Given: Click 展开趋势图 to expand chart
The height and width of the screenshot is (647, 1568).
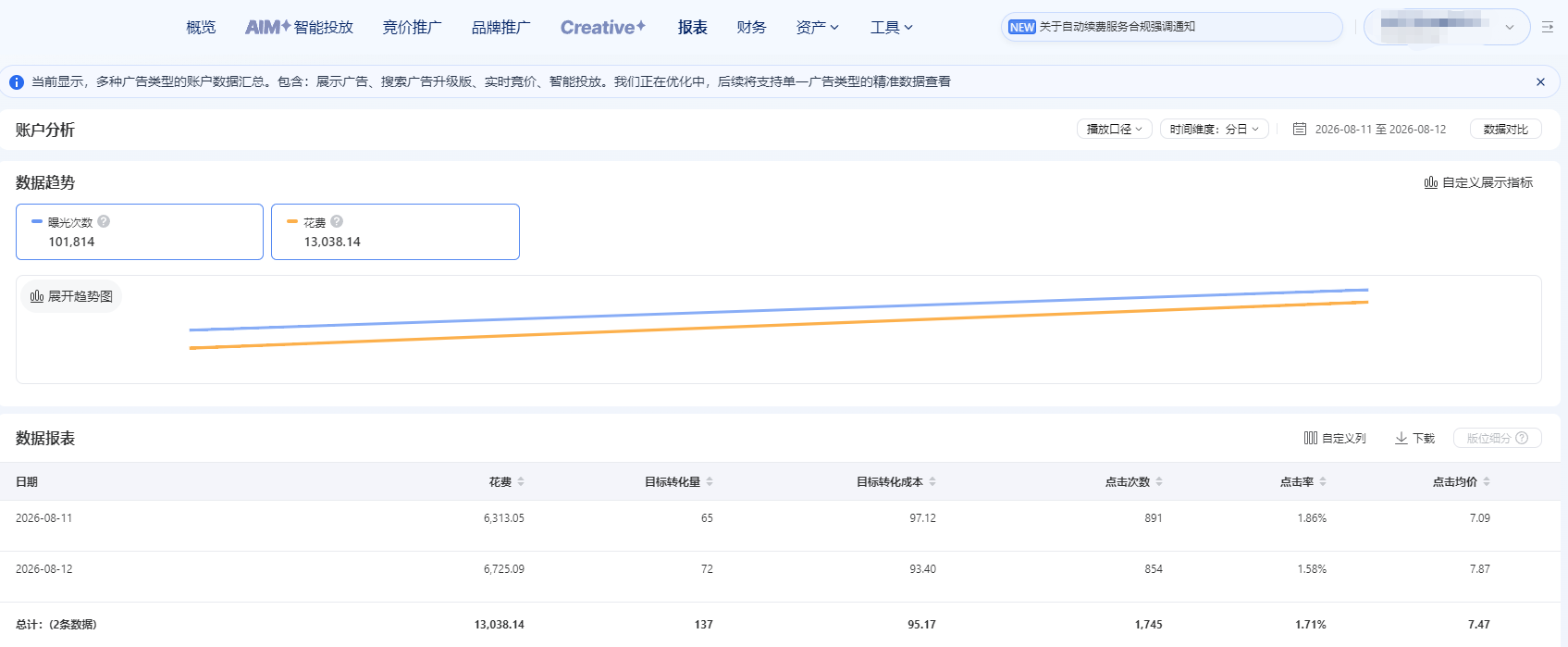Looking at the screenshot, I should 71,296.
